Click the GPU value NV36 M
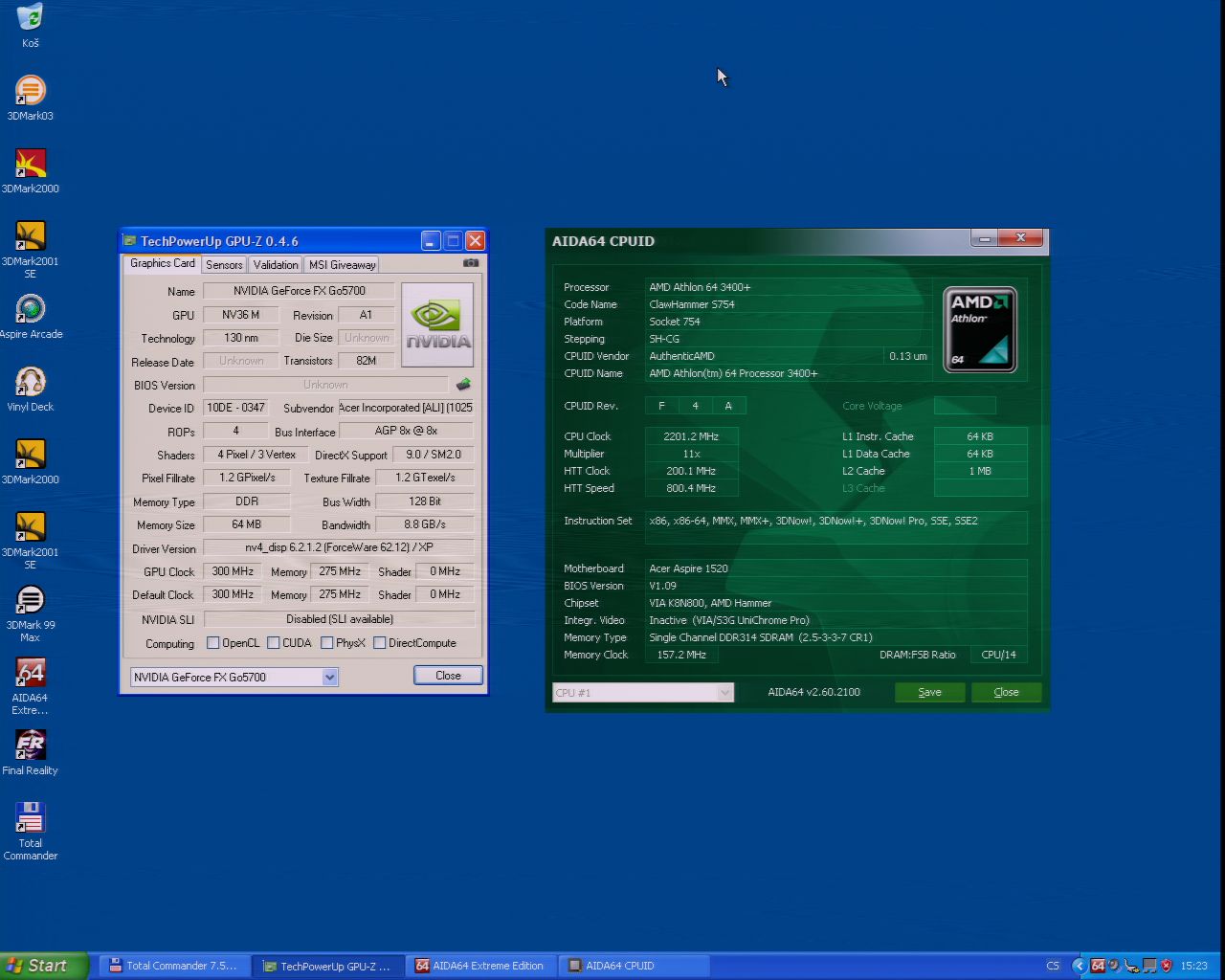 pyautogui.click(x=241, y=315)
